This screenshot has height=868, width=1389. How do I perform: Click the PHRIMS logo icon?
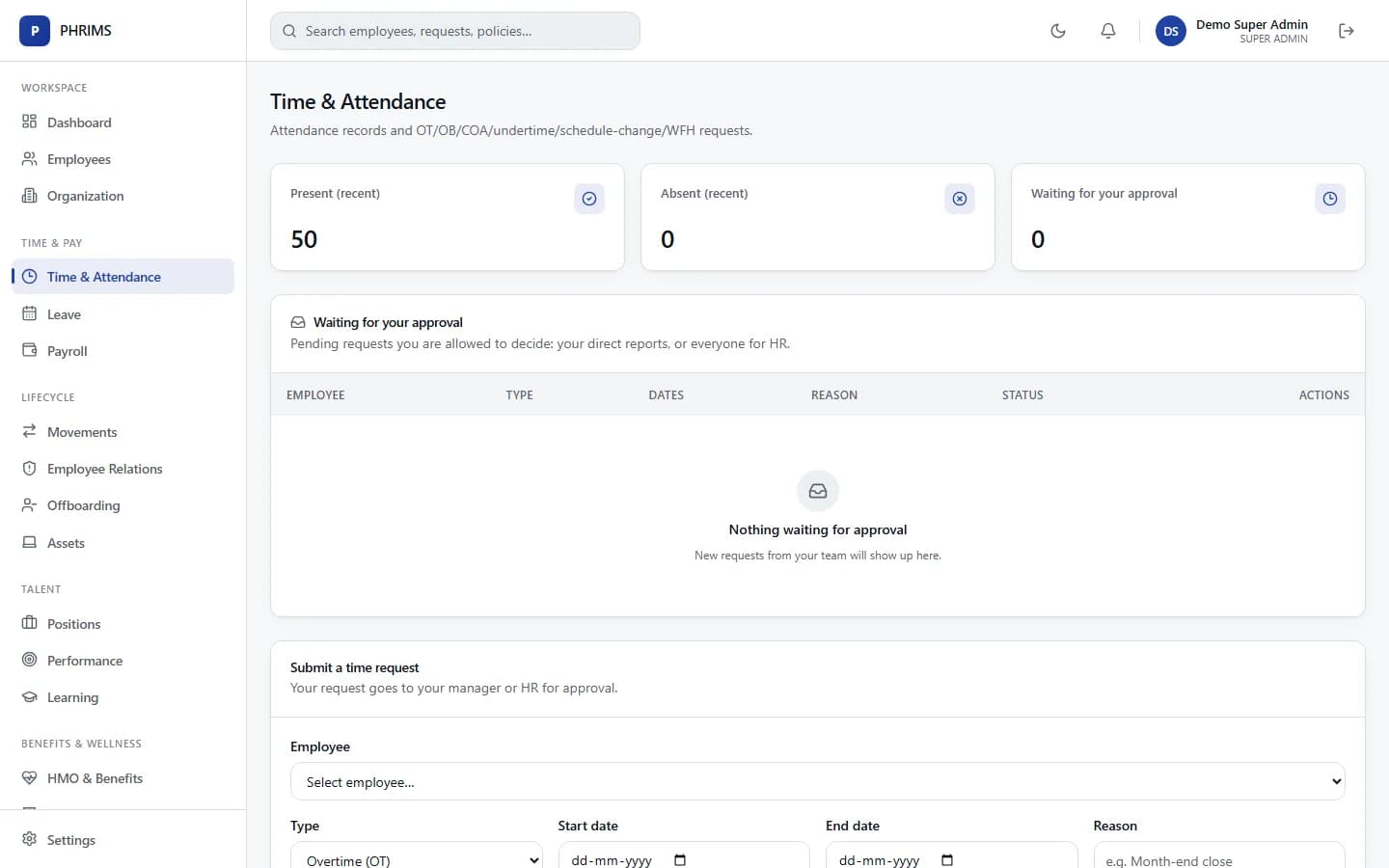(35, 31)
